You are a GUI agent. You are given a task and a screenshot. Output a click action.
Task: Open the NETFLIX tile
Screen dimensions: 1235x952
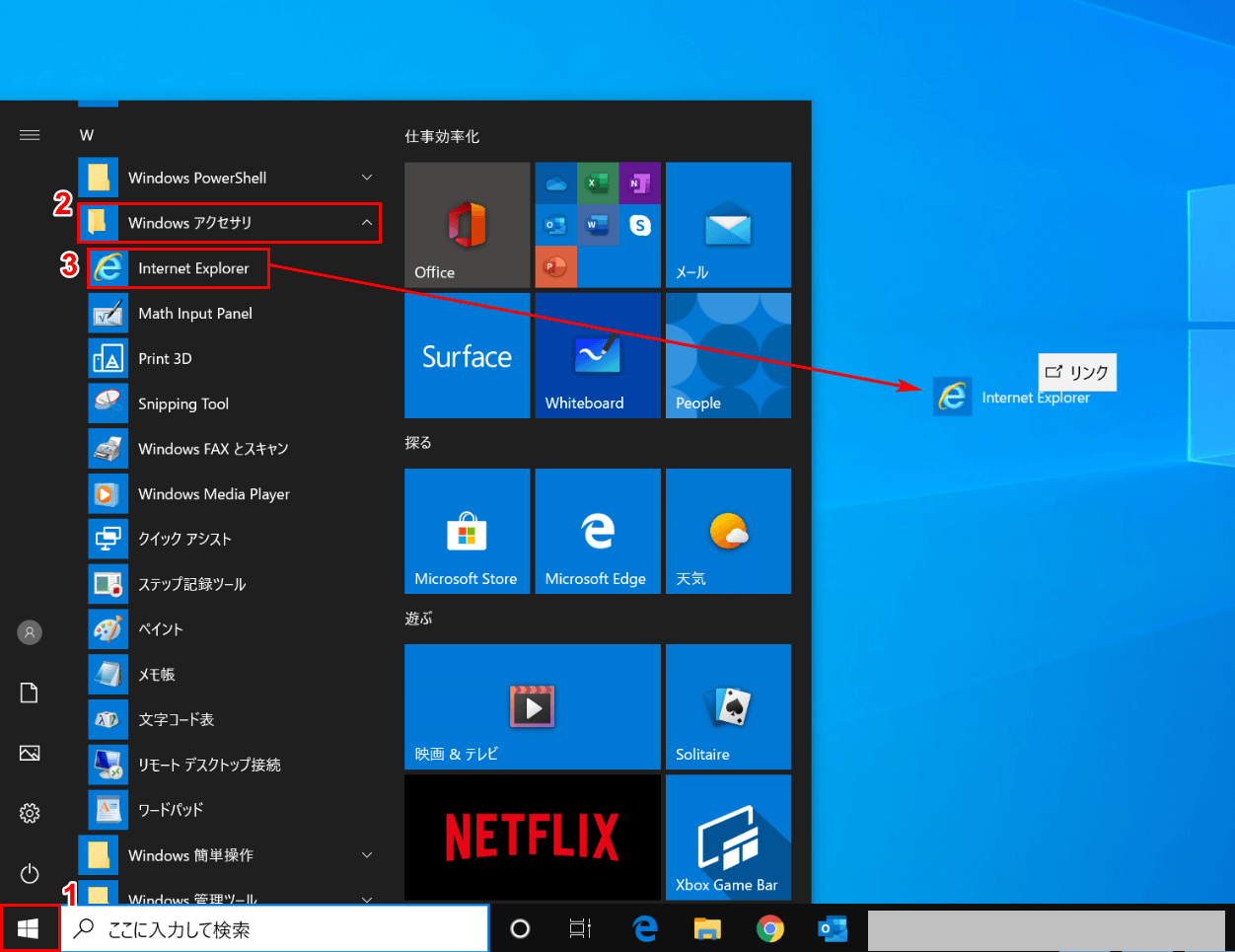[x=533, y=837]
